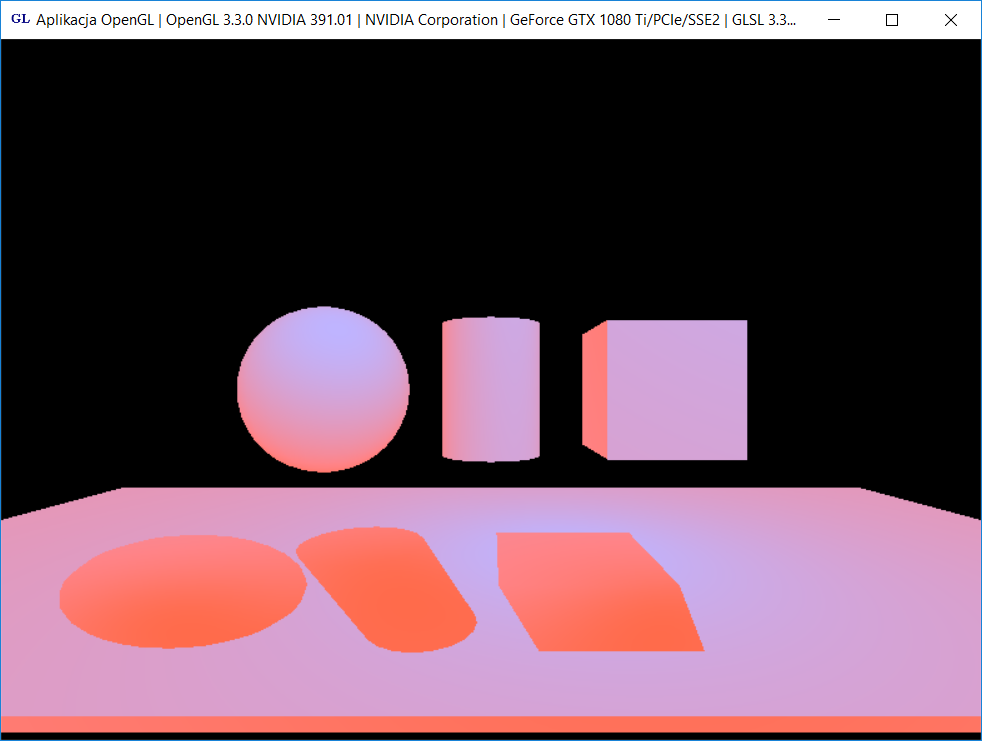
Task: Click the cube's narrow left side face
Action: click(x=595, y=390)
